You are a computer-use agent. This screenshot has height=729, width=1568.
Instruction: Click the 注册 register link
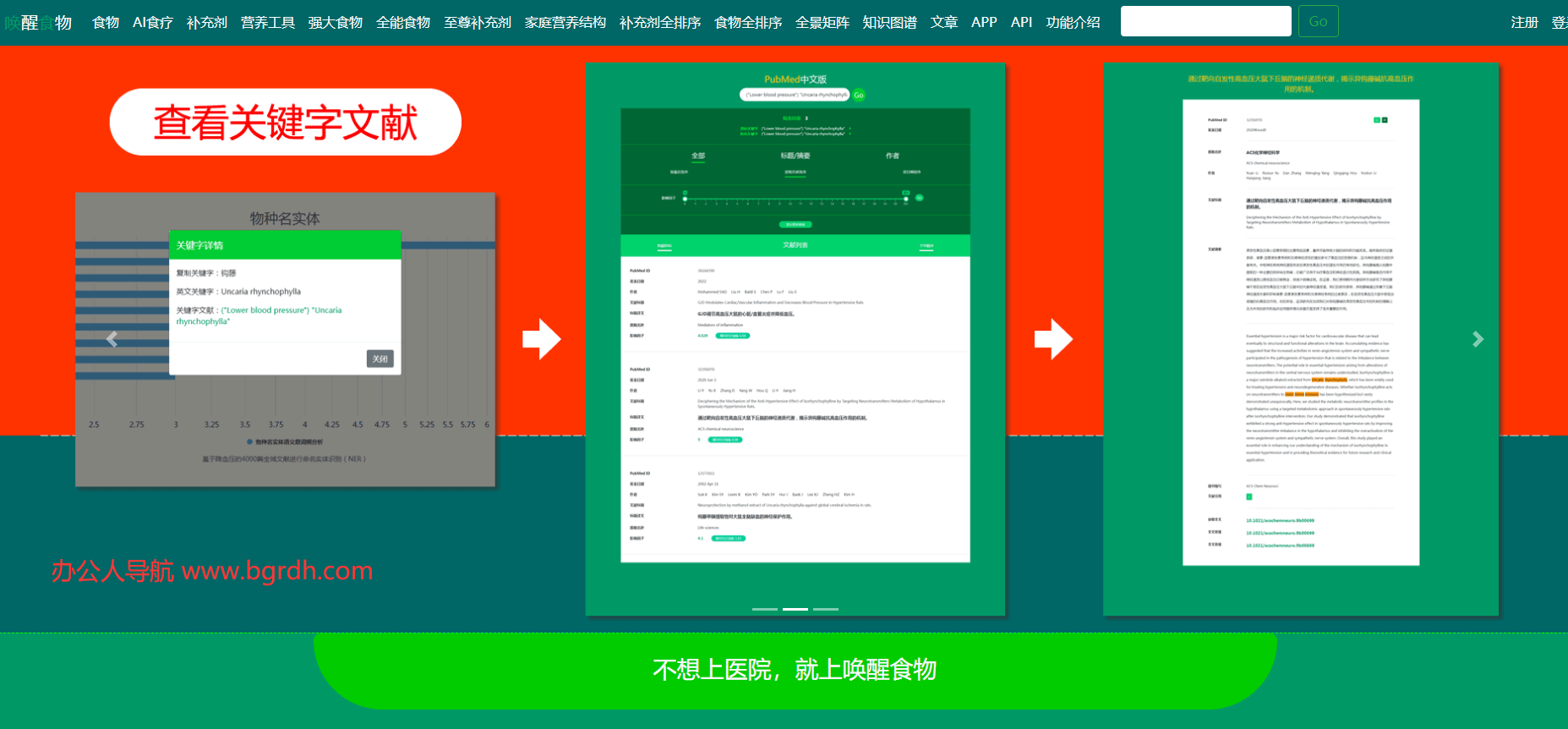1524,23
